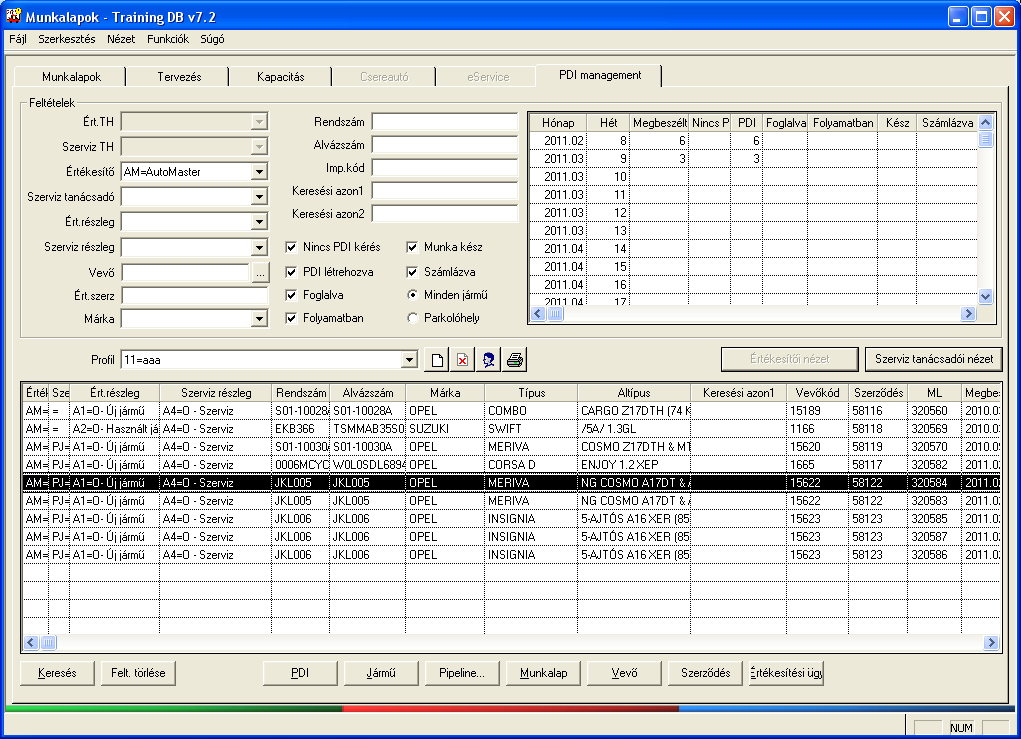Click the Szerződés button
The image size is (1021, 739).
click(705, 673)
